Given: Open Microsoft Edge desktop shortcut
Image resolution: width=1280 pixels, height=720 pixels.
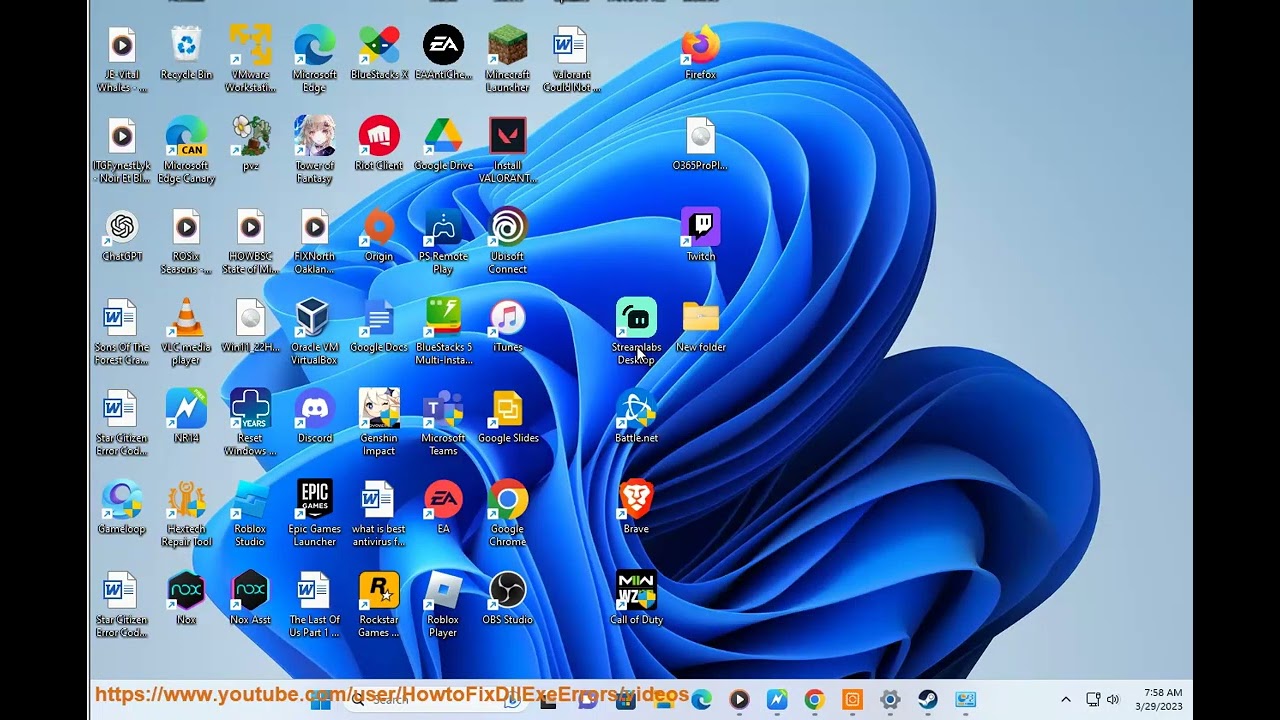Looking at the screenshot, I should 314,60.
